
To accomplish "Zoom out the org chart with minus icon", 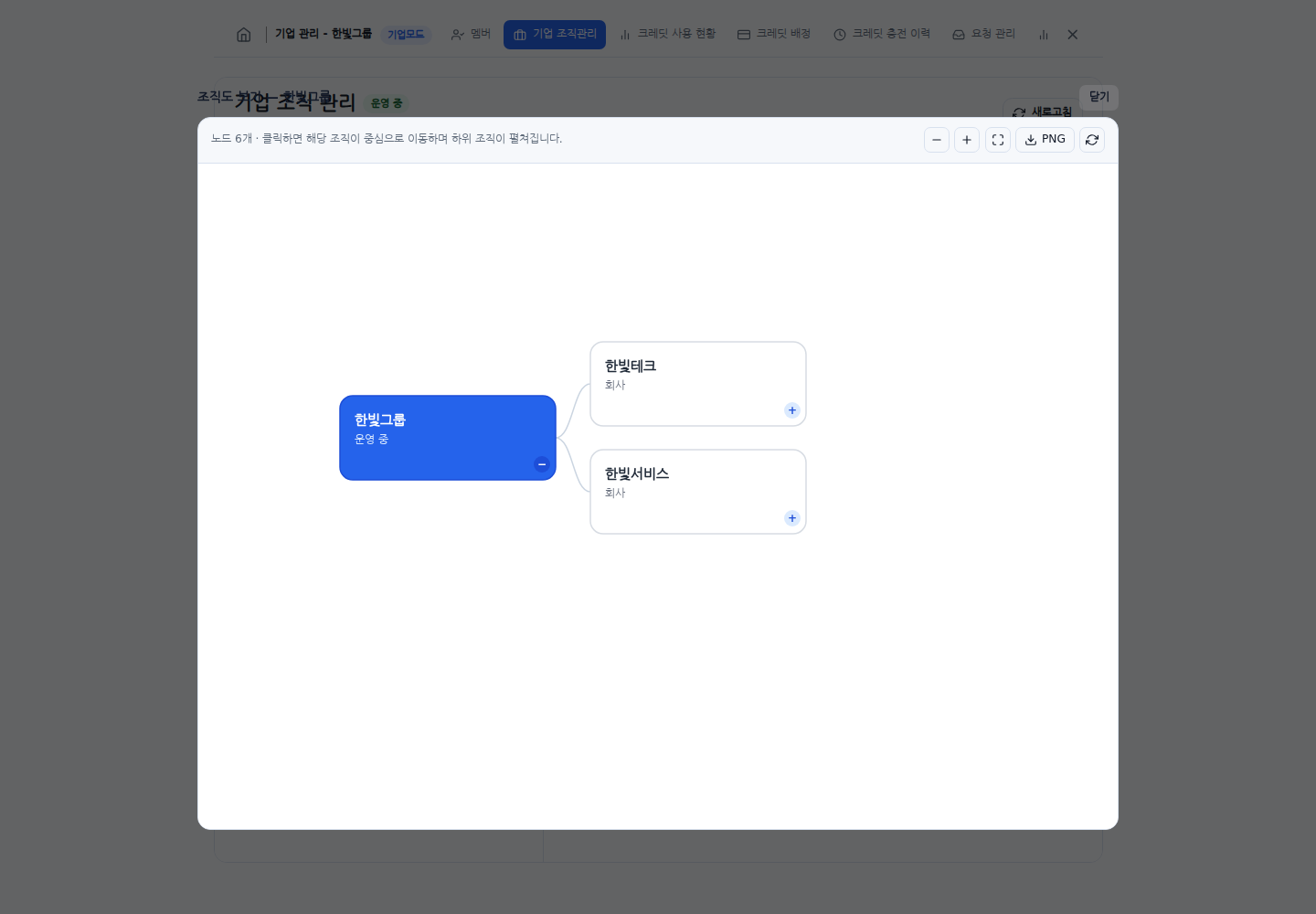I will pos(937,140).
